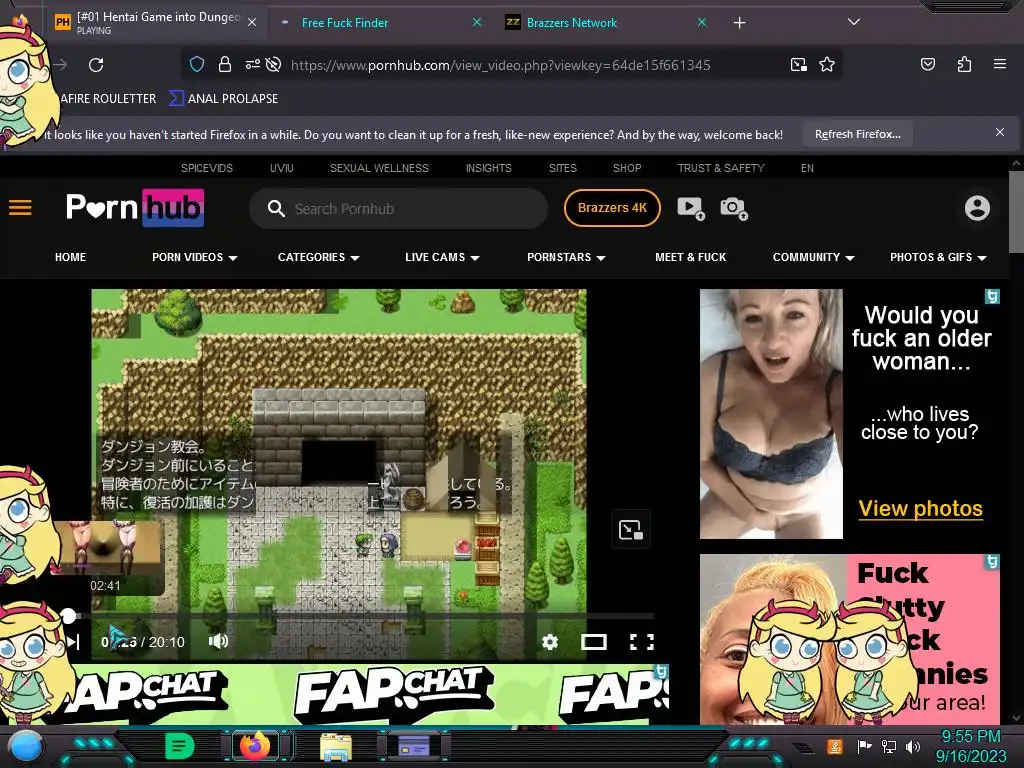Open the UVIU top link
This screenshot has height=768, width=1024.
281,168
